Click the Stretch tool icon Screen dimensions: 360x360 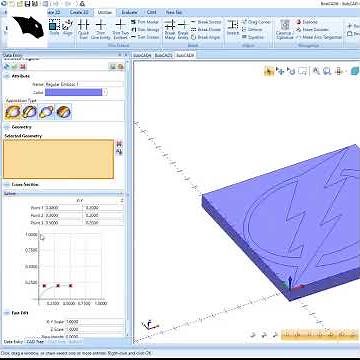click(233, 27)
